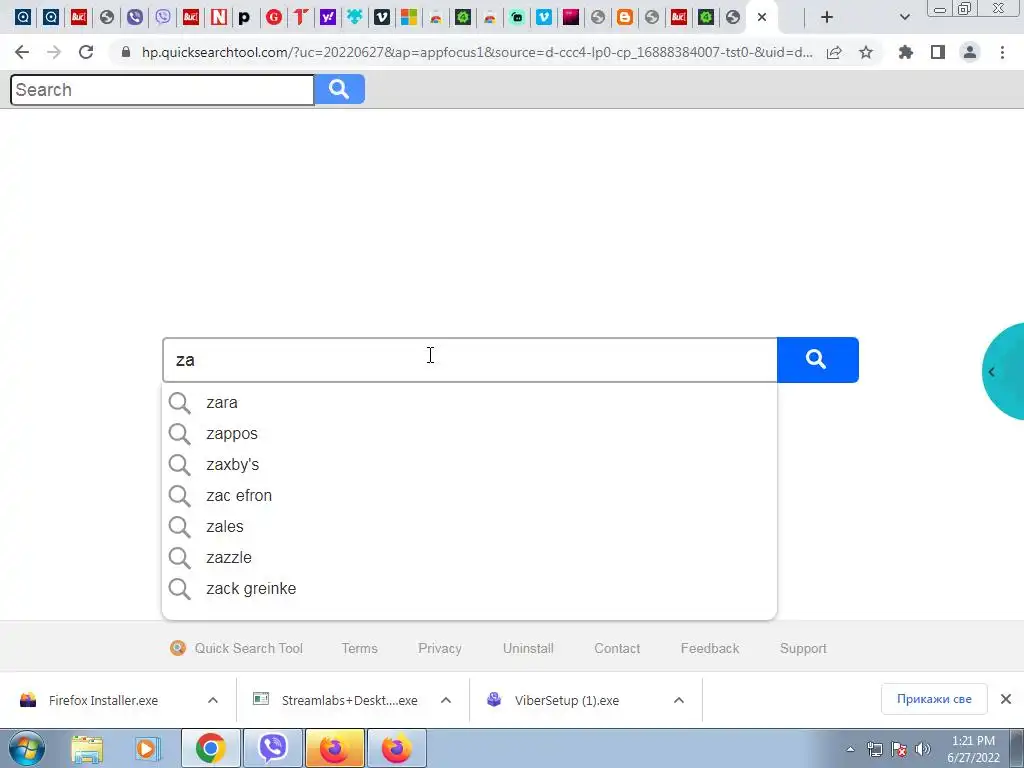
Task: Switch to the teal puzzle icon tab
Action: 355,18
